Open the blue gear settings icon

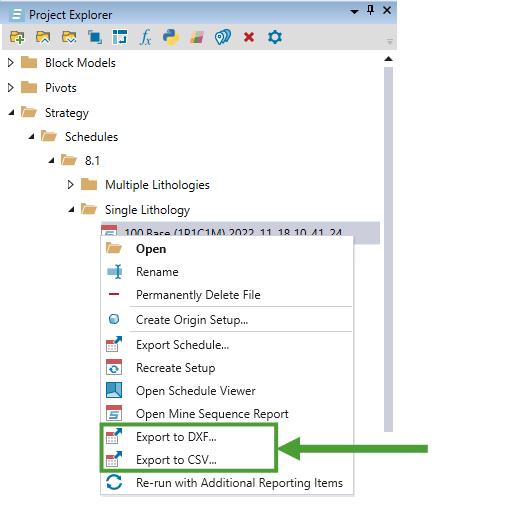click(275, 37)
